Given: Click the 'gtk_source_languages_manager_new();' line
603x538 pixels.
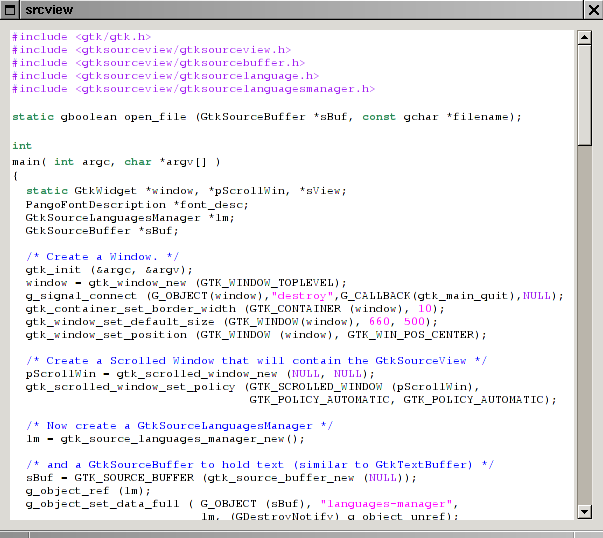Looking at the screenshot, I should coord(165,439).
